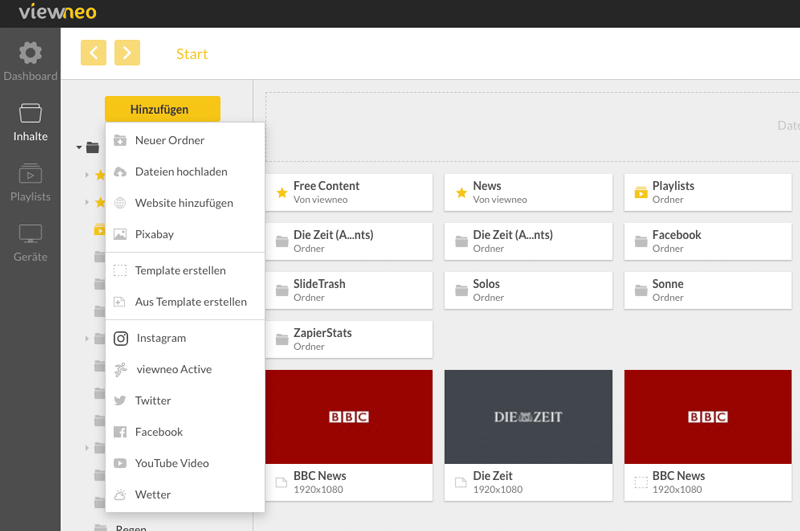The height and width of the screenshot is (531, 800).
Task: Go back with the left arrow button
Action: tap(93, 53)
